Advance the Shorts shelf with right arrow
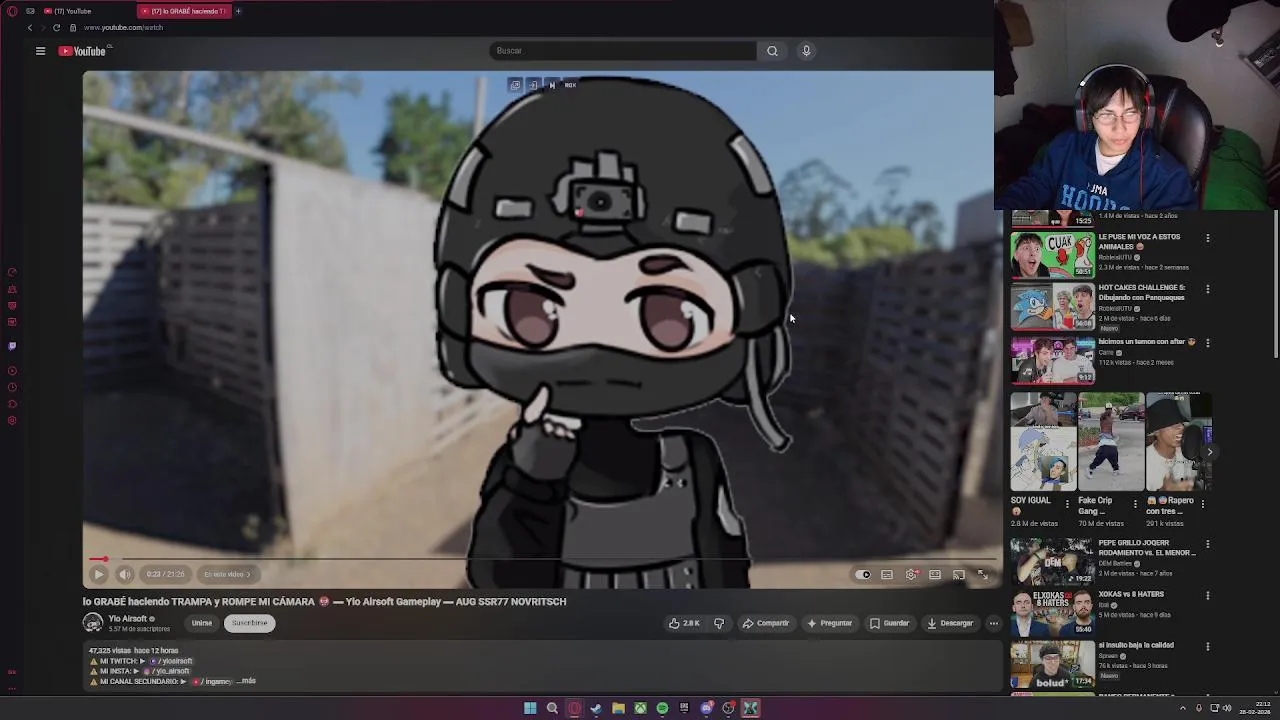 [1209, 452]
